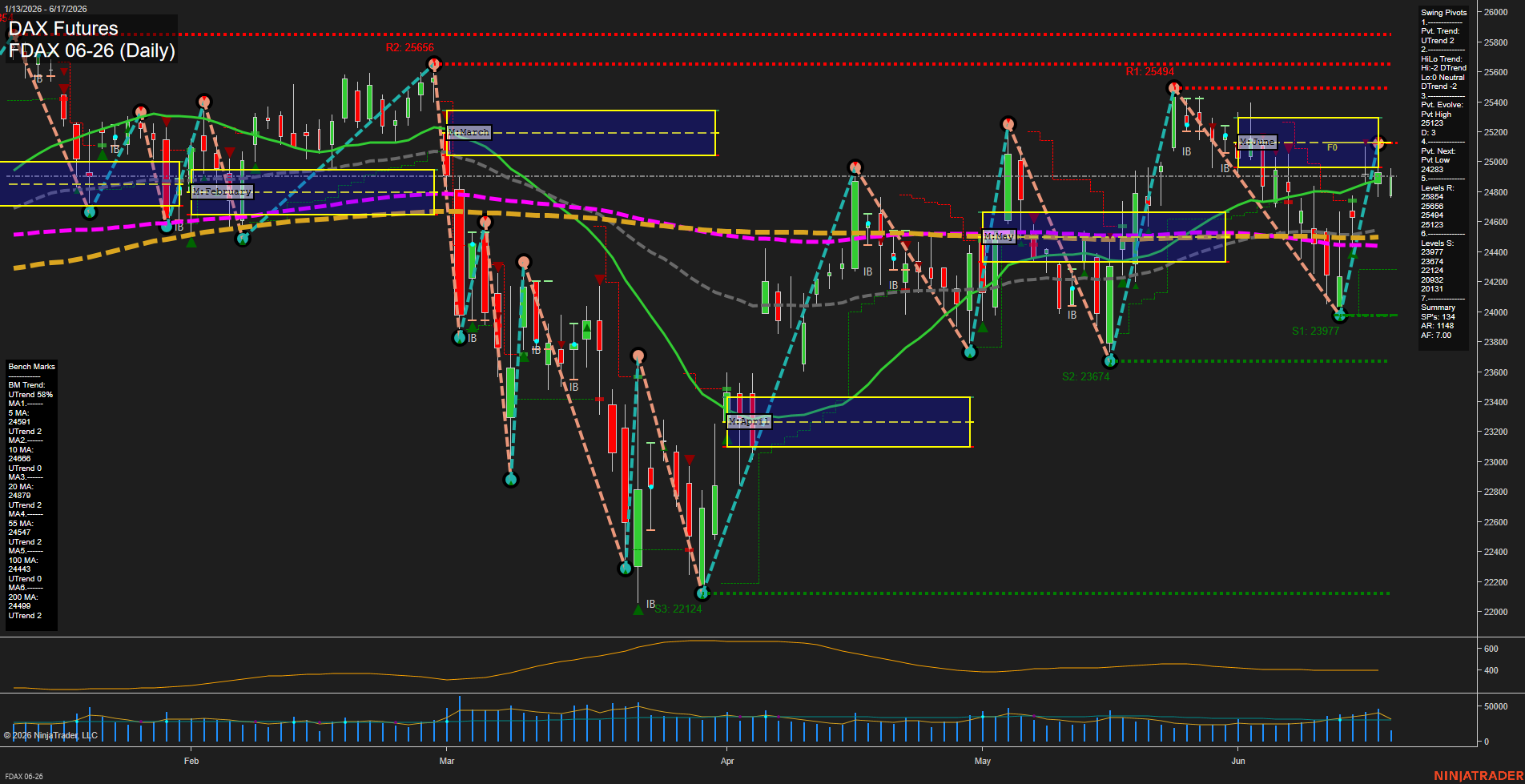This screenshot has width=1525, height=784.
Task: Select the S2: 23674 support label
Action: point(1086,376)
